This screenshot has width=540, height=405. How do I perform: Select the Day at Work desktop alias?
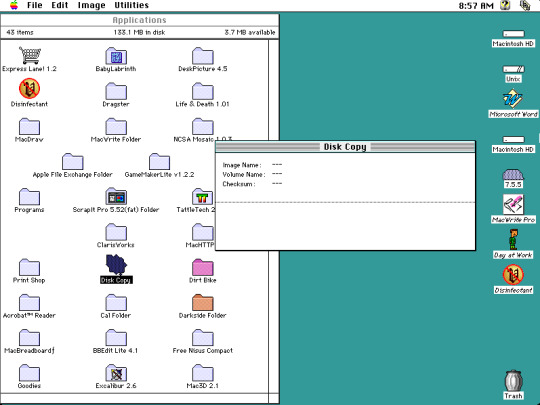coord(513,240)
